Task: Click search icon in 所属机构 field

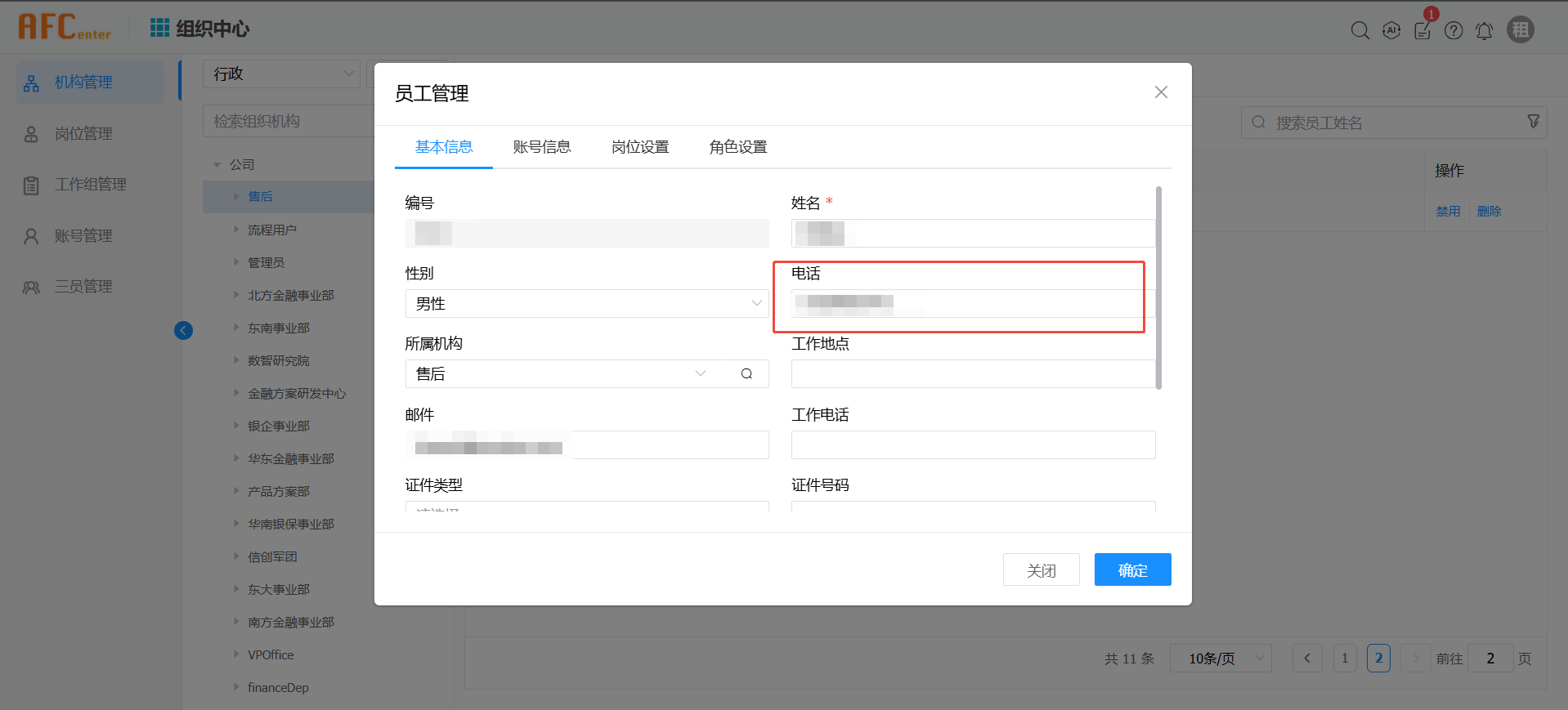Action: point(746,374)
